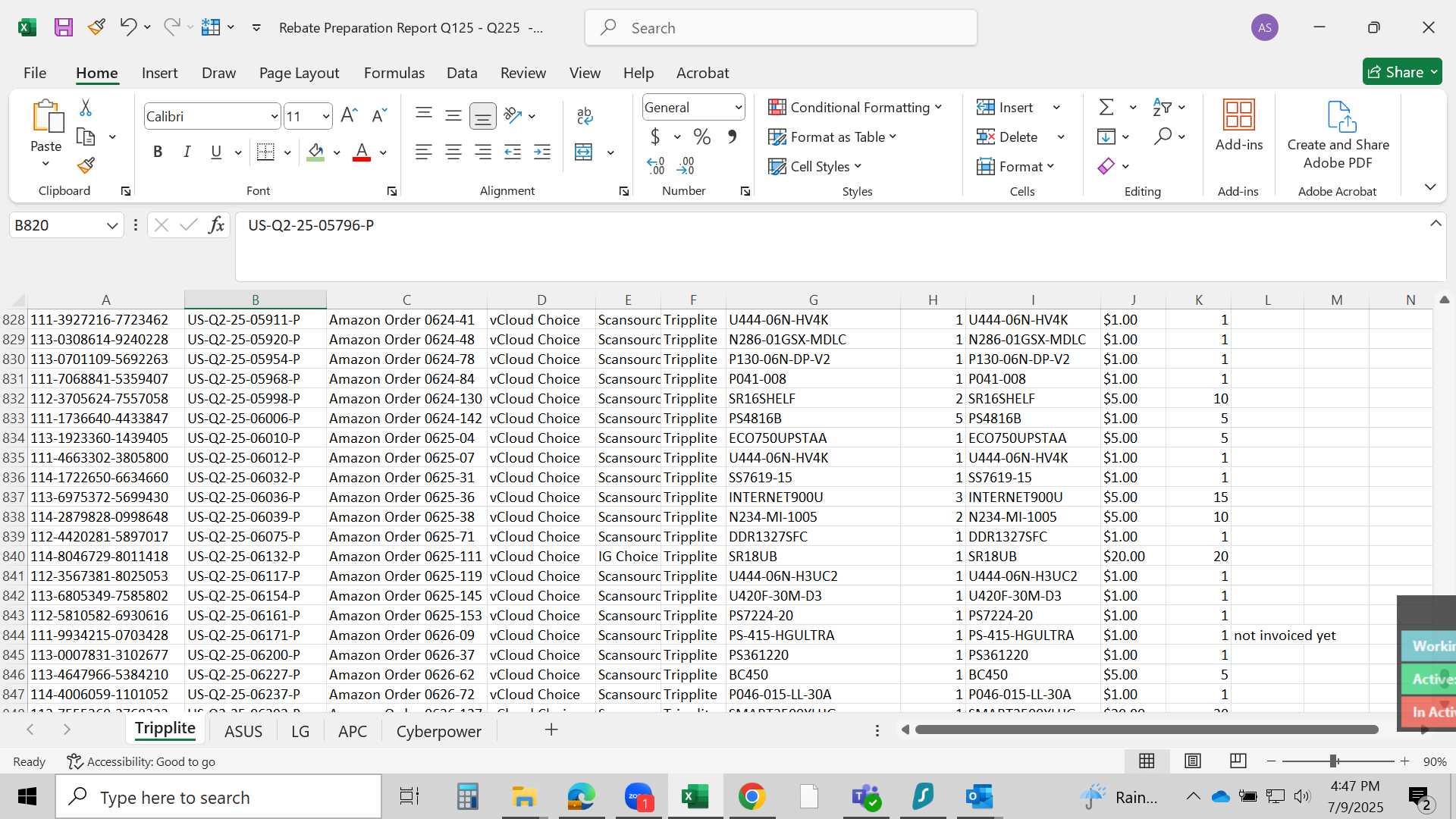Click the Fill Color bucket swatch
The image size is (1456, 819).
316,152
